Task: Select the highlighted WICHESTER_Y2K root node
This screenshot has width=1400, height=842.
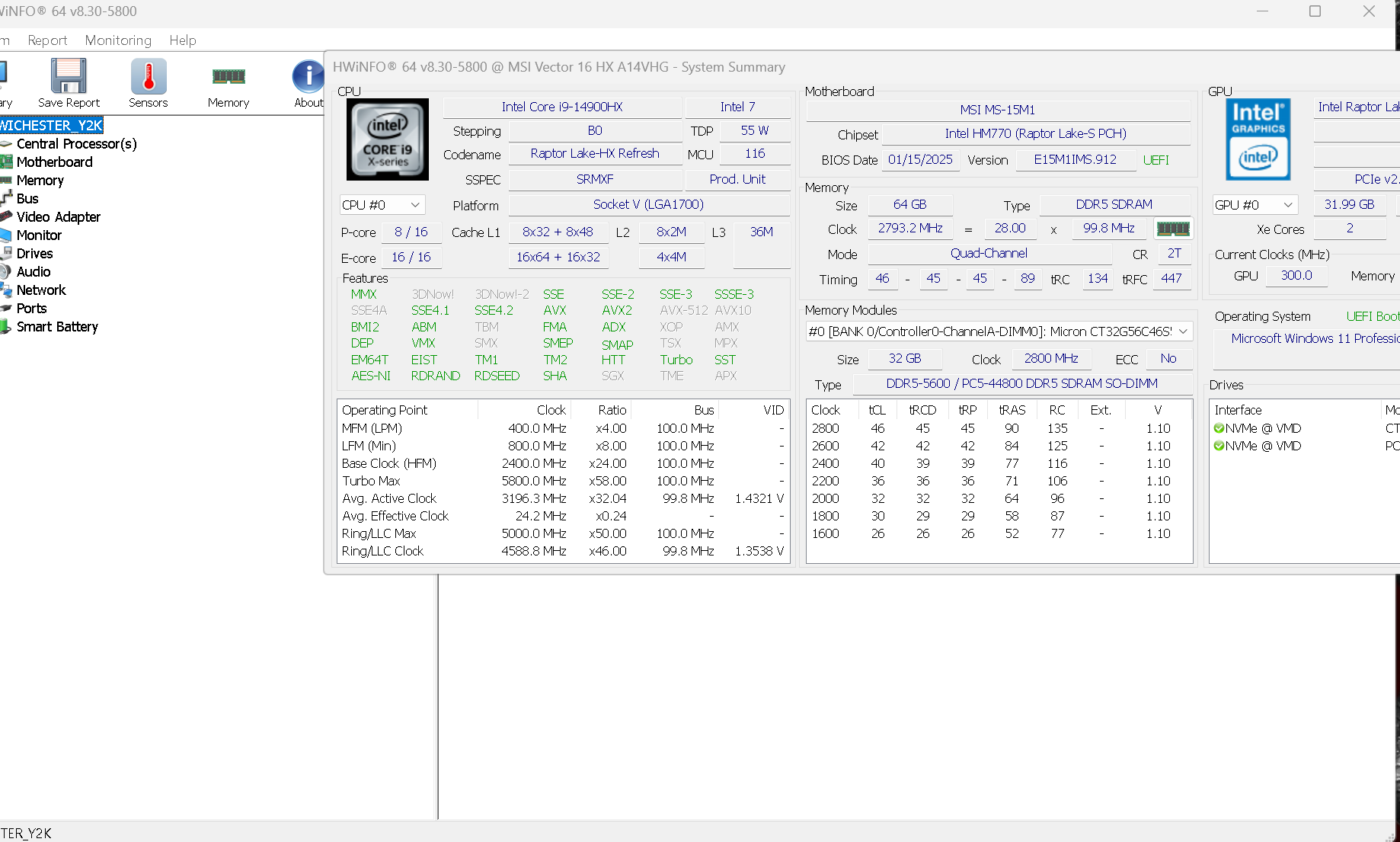Action: [51, 126]
